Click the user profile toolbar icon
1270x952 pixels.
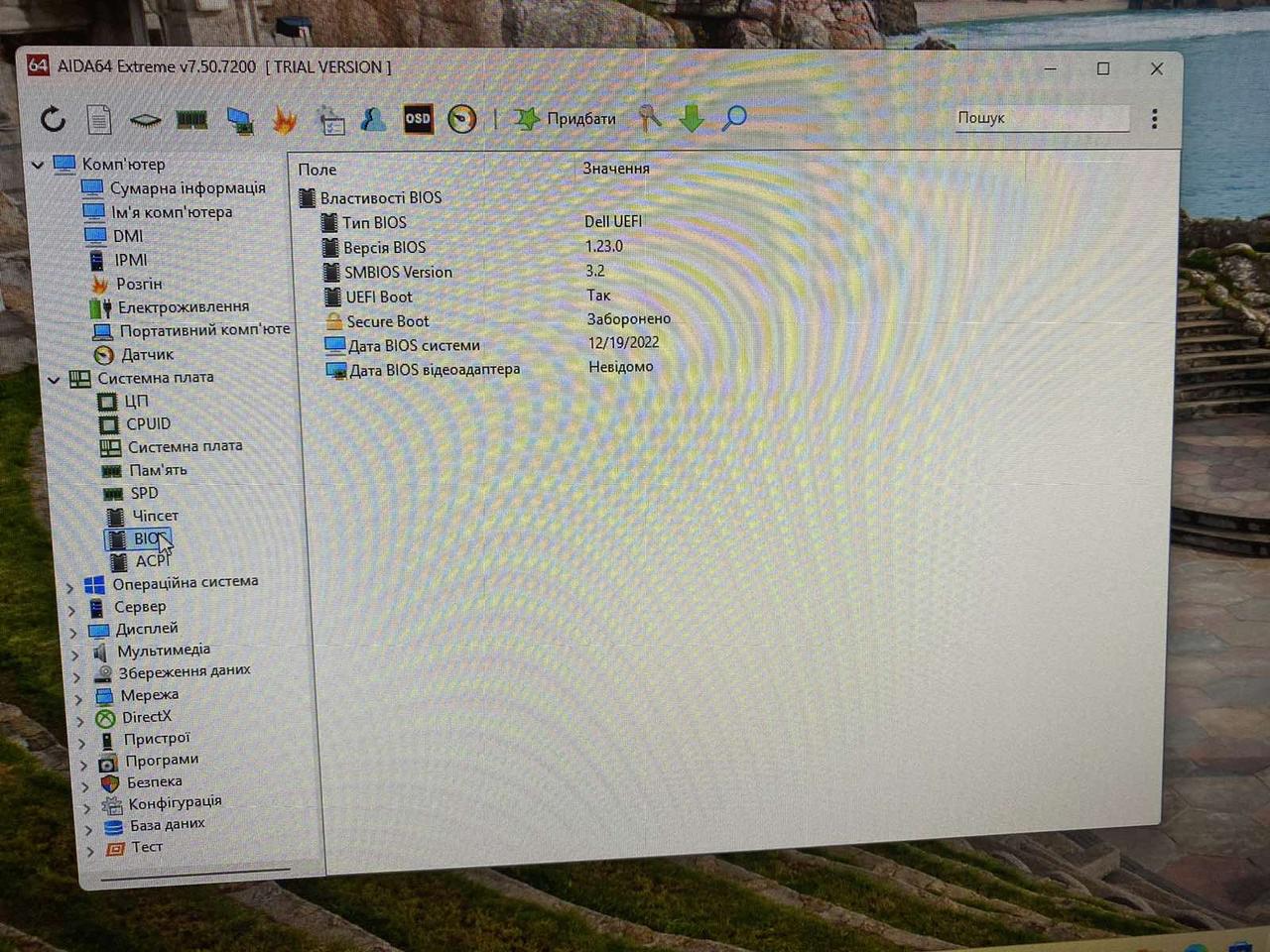[373, 119]
